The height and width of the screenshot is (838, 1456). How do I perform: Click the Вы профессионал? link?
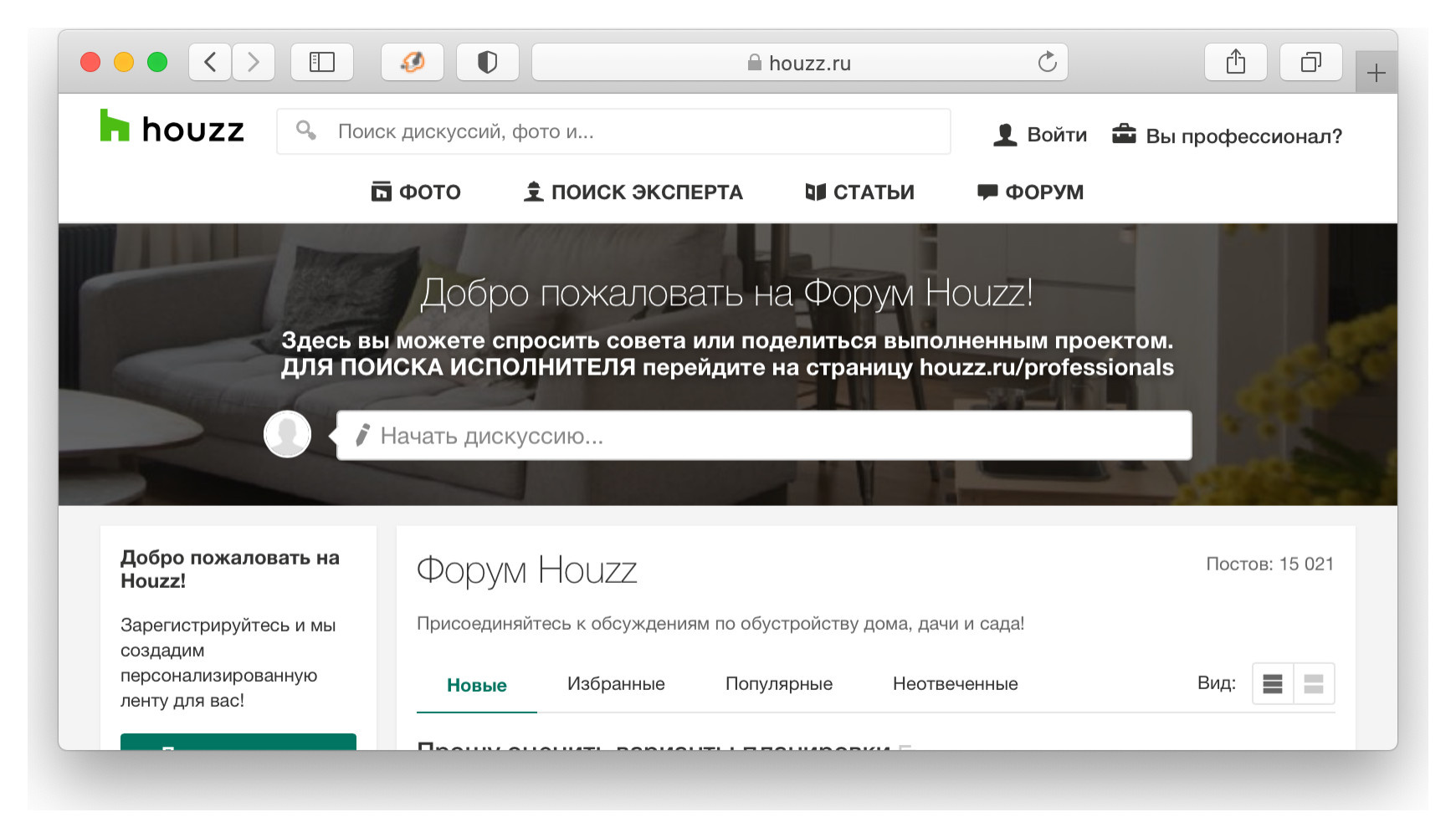[x=1245, y=135]
